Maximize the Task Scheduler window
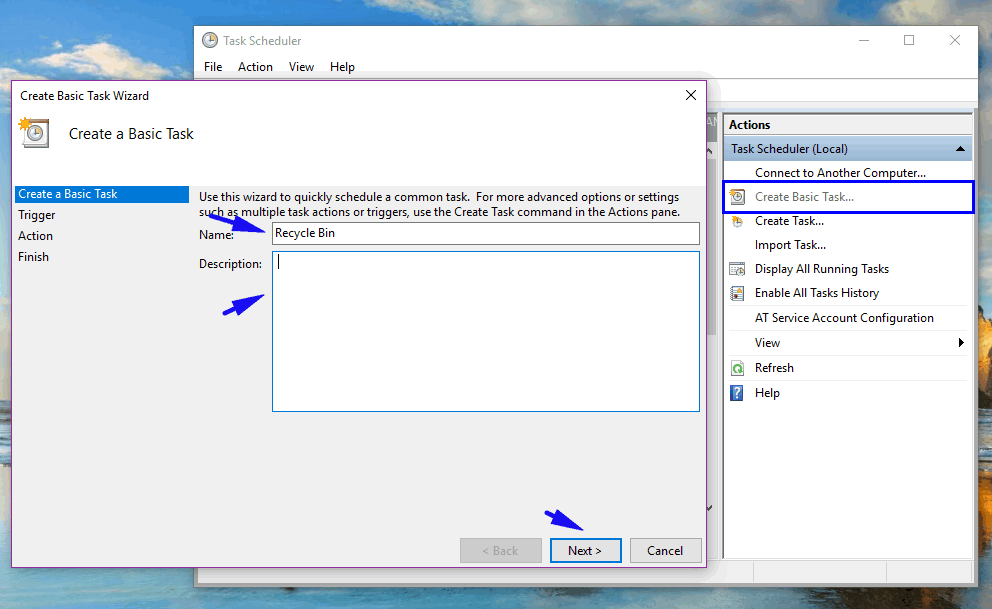Image resolution: width=992 pixels, height=609 pixels. click(x=909, y=40)
